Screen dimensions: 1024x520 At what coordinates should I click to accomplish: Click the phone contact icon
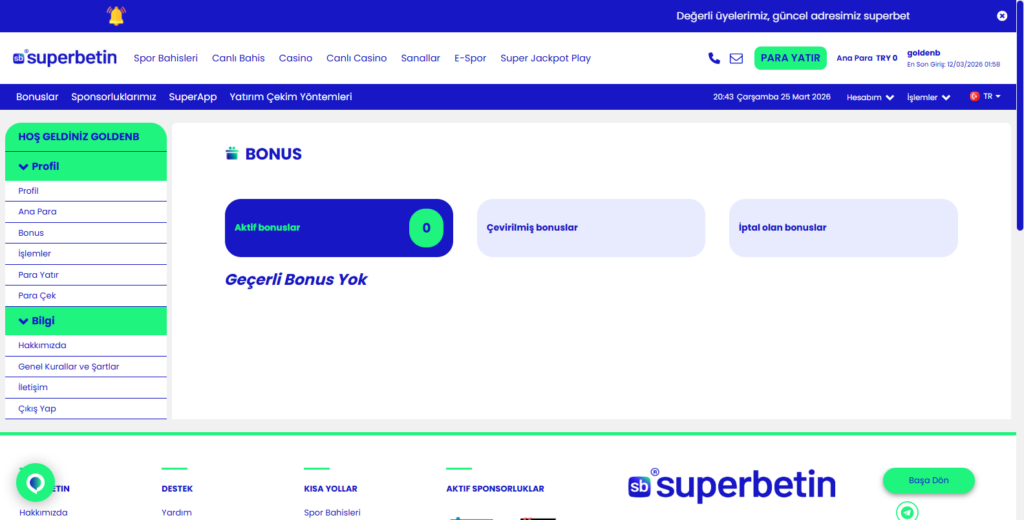[x=714, y=58]
